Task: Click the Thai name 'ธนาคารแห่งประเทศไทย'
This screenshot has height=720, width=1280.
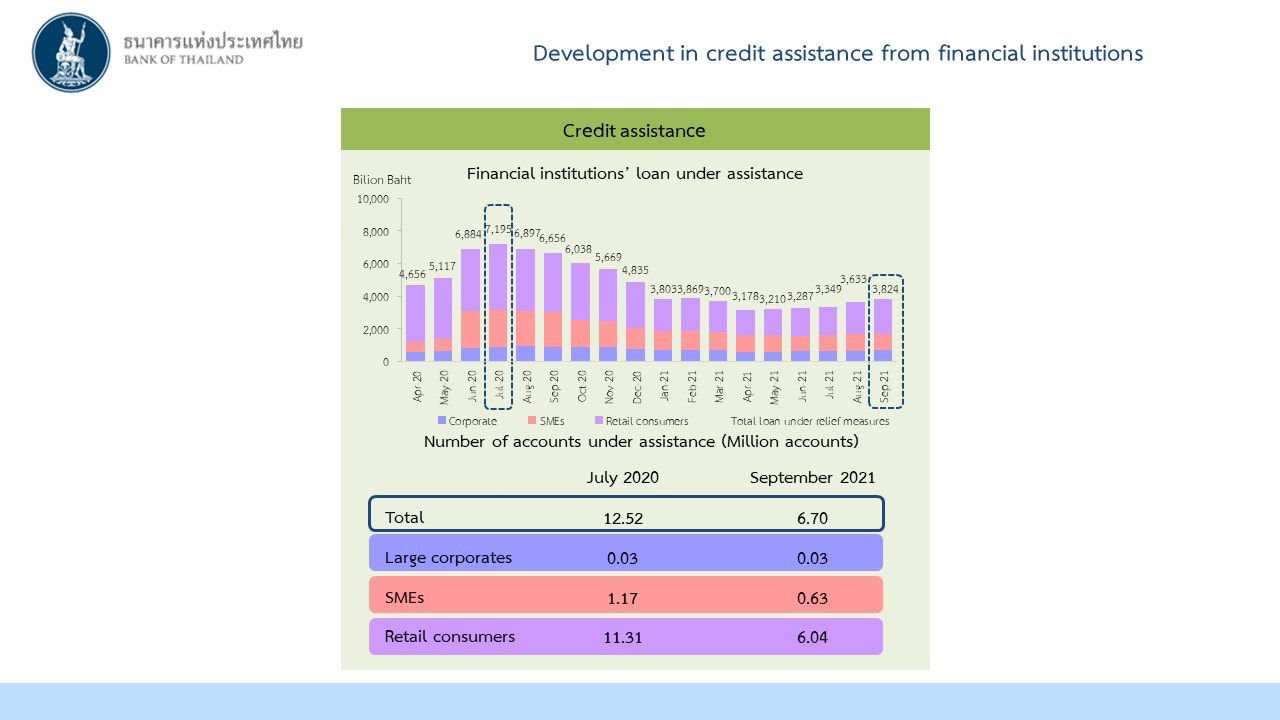Action: click(x=212, y=41)
